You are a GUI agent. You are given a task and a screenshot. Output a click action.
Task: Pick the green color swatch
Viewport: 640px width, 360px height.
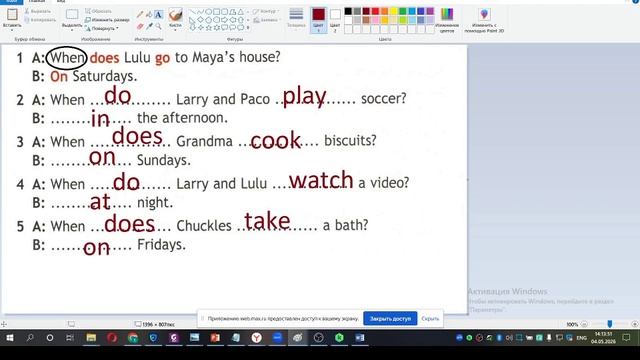pyautogui.click(x=403, y=11)
